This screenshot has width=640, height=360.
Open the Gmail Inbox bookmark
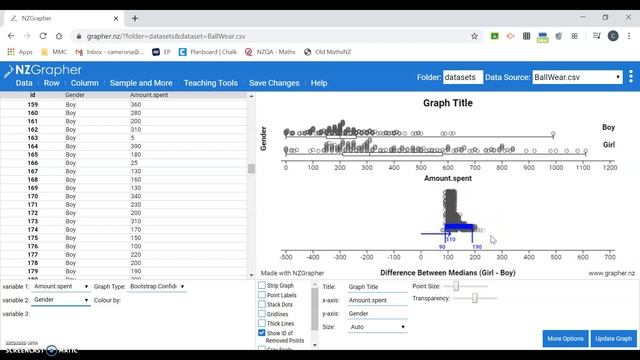[x=110, y=52]
